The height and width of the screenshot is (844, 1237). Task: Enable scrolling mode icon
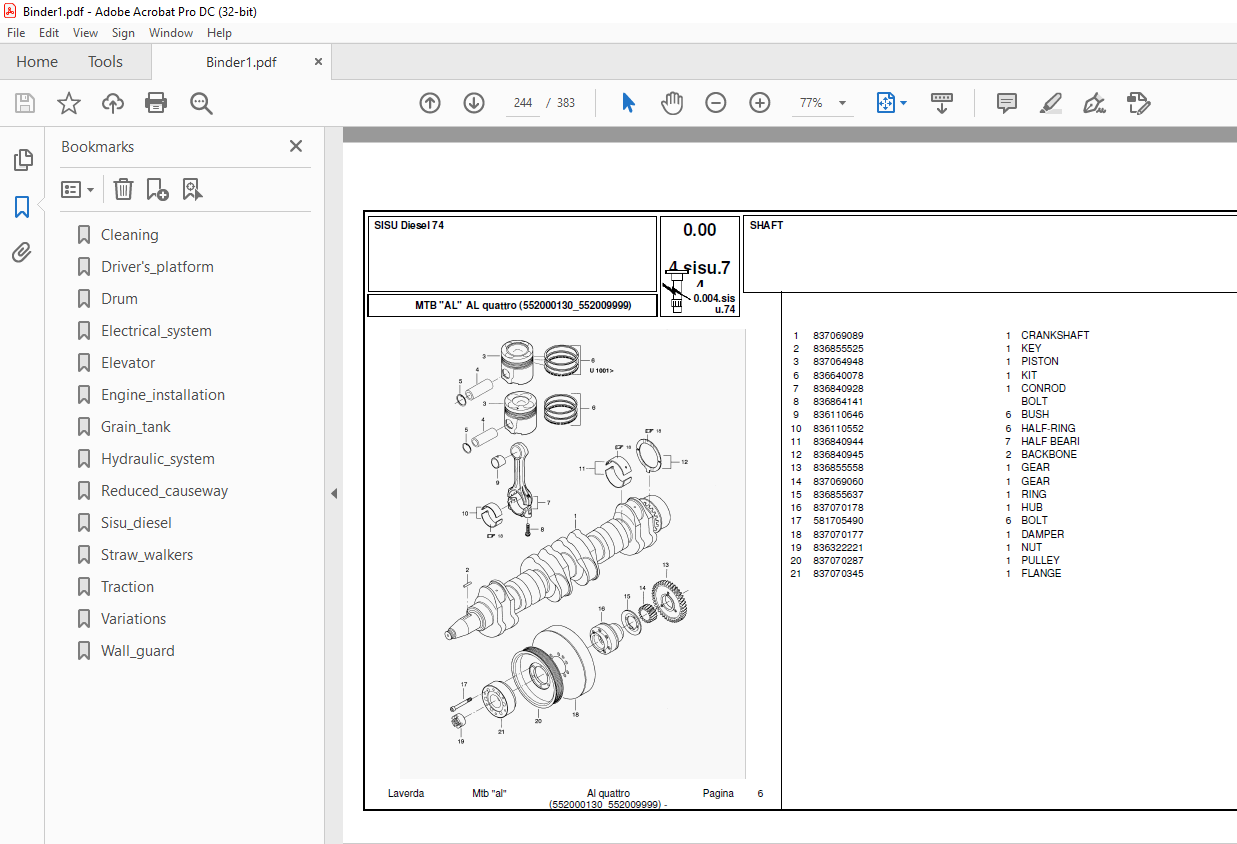tap(942, 103)
